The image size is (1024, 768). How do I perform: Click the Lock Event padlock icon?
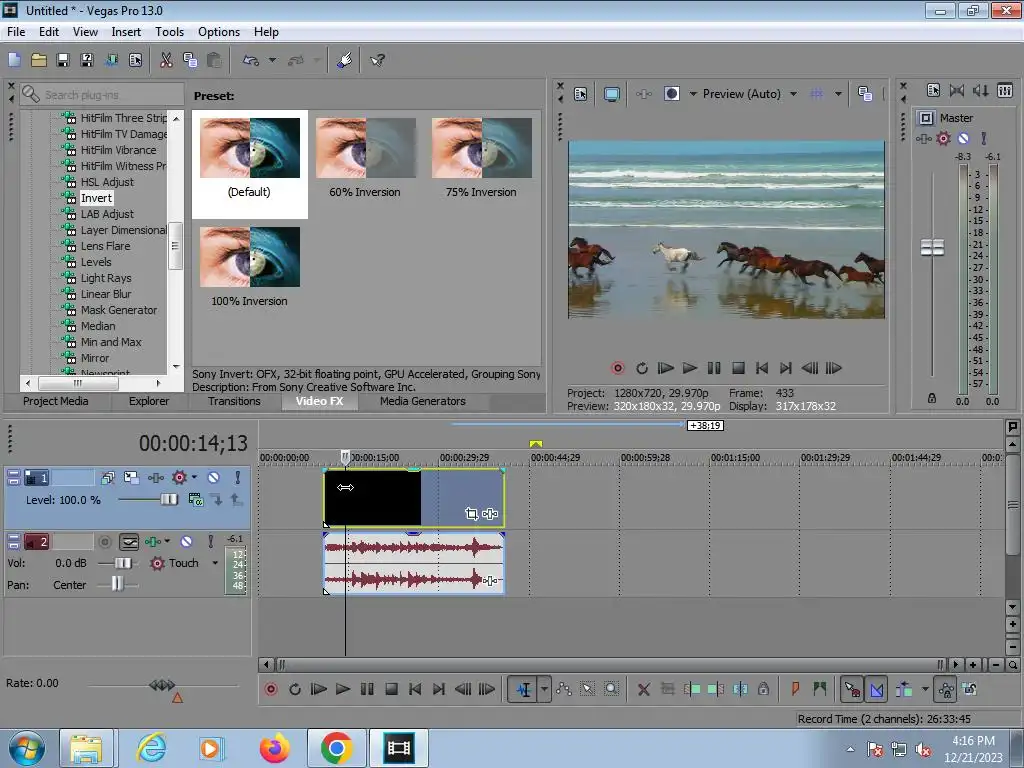coord(763,689)
